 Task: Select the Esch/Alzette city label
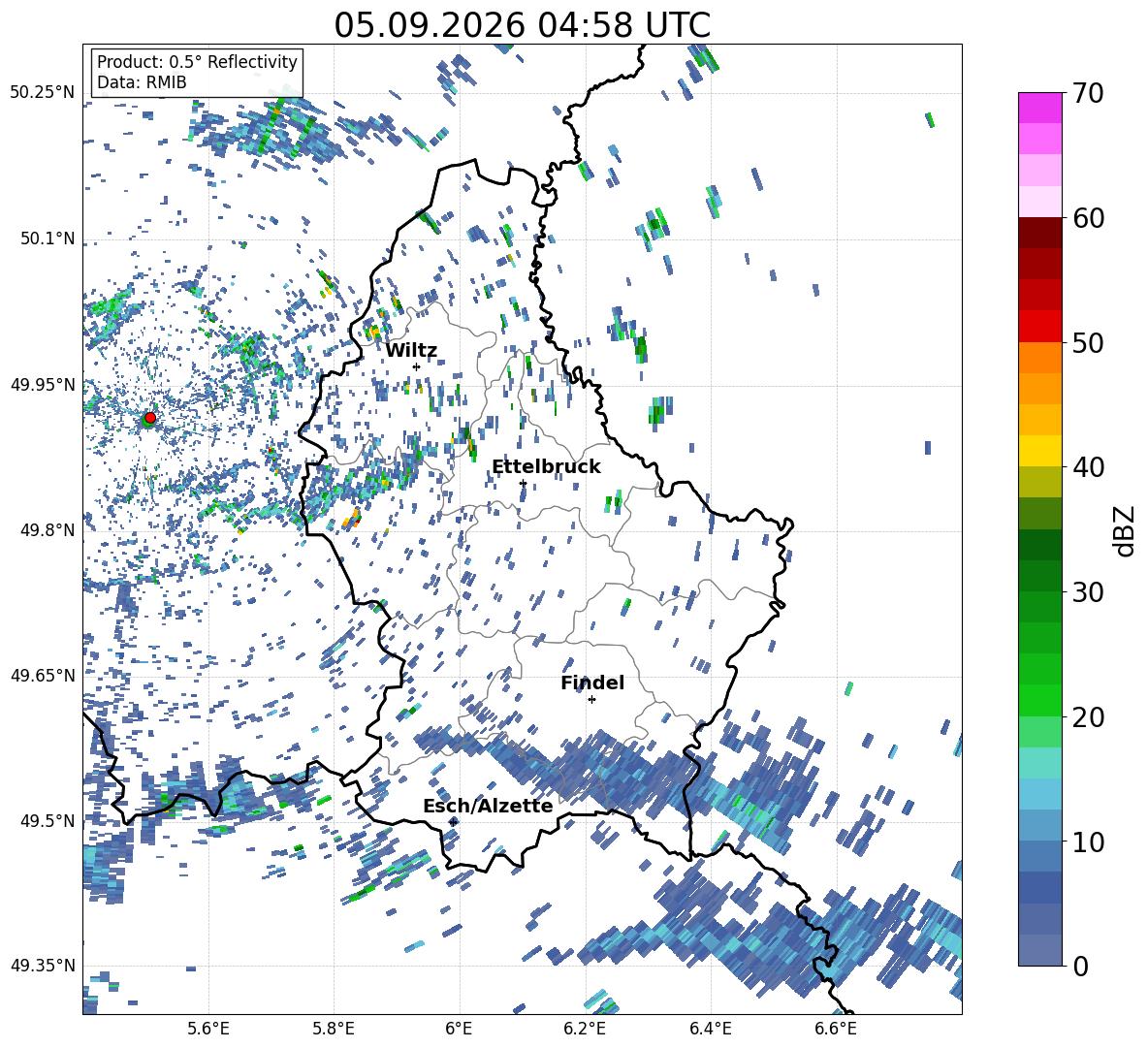(x=488, y=806)
